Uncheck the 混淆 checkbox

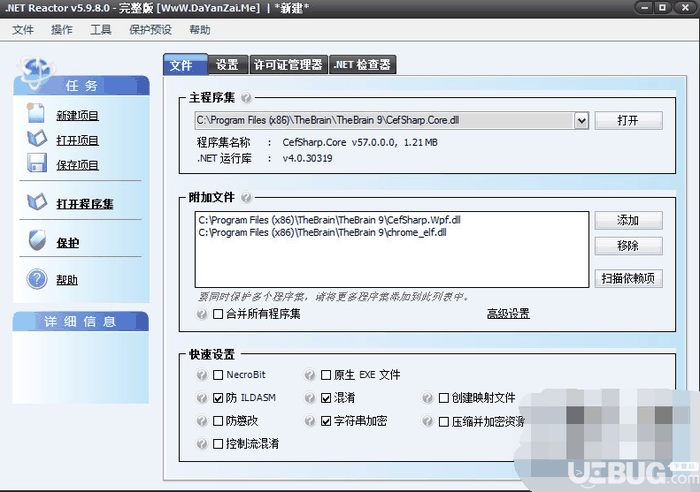[x=326, y=398]
